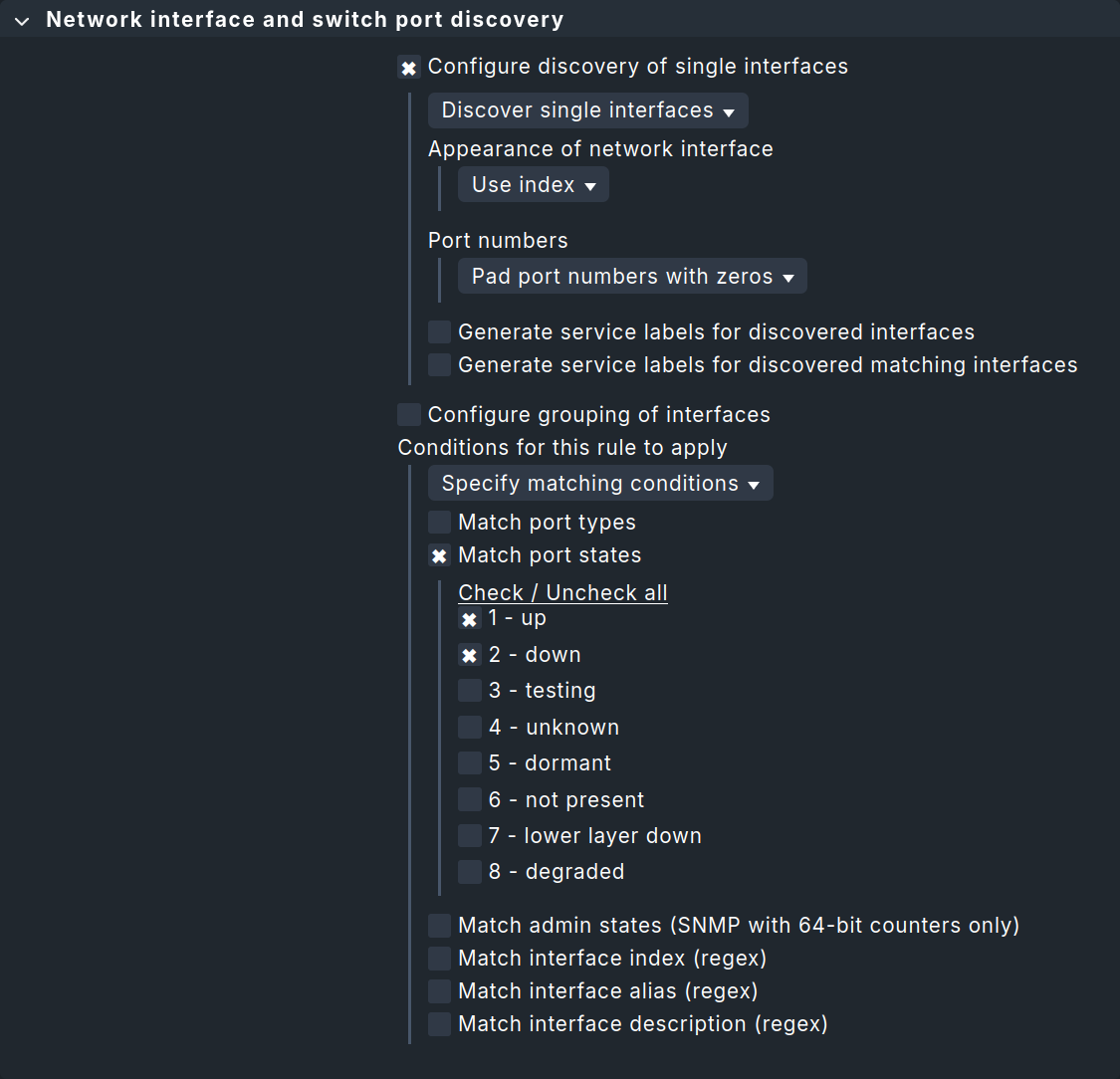Open the Discover single interfaces dropdown
This screenshot has height=1079, width=1120.
click(x=587, y=110)
